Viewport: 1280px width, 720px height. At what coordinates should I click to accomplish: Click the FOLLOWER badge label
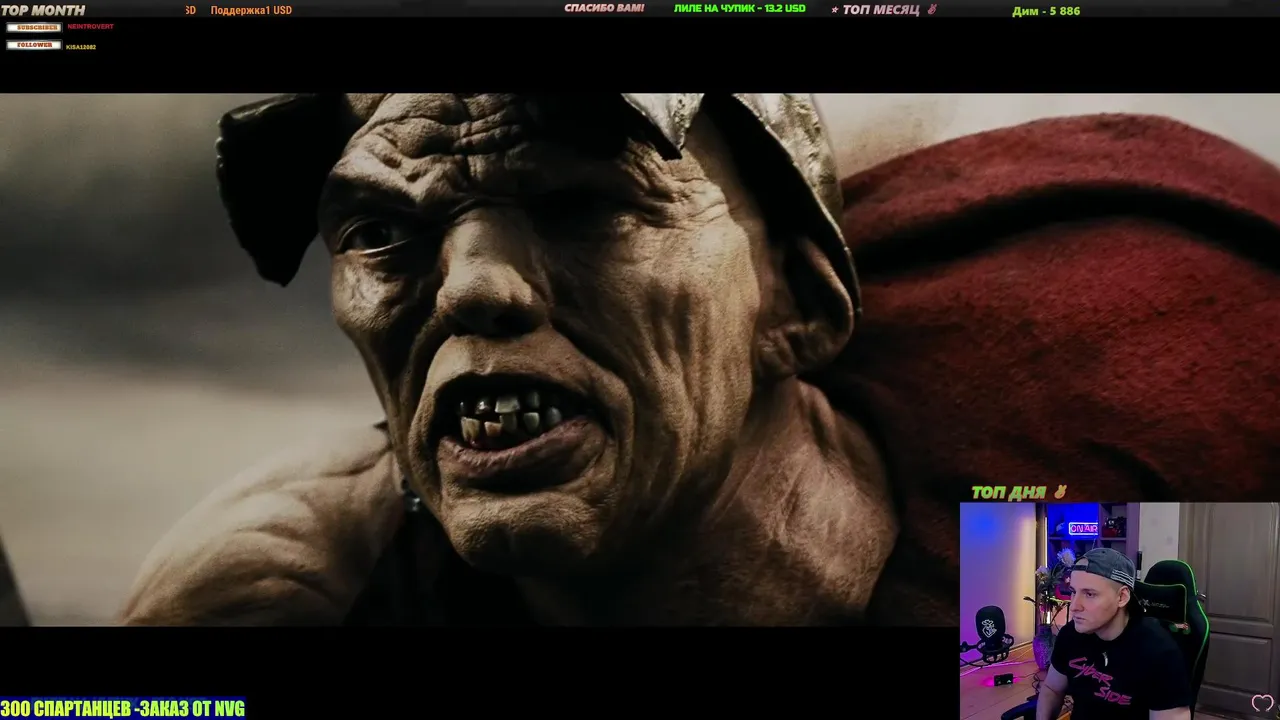tap(34, 45)
